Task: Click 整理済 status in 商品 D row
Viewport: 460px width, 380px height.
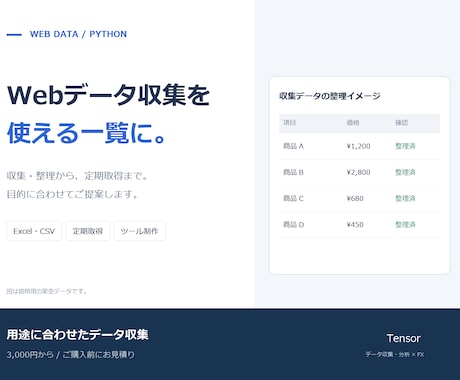Action: (405, 225)
